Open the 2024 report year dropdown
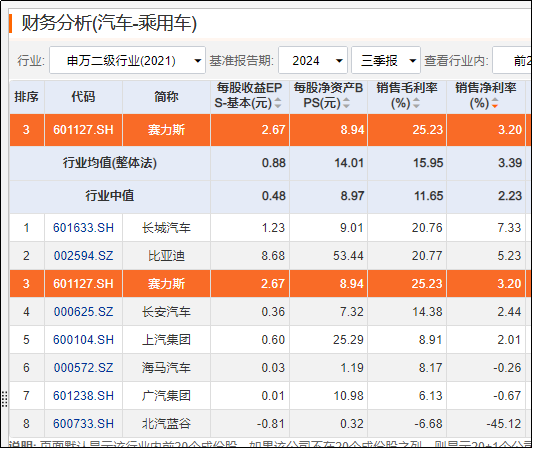533x449 pixels. point(313,61)
